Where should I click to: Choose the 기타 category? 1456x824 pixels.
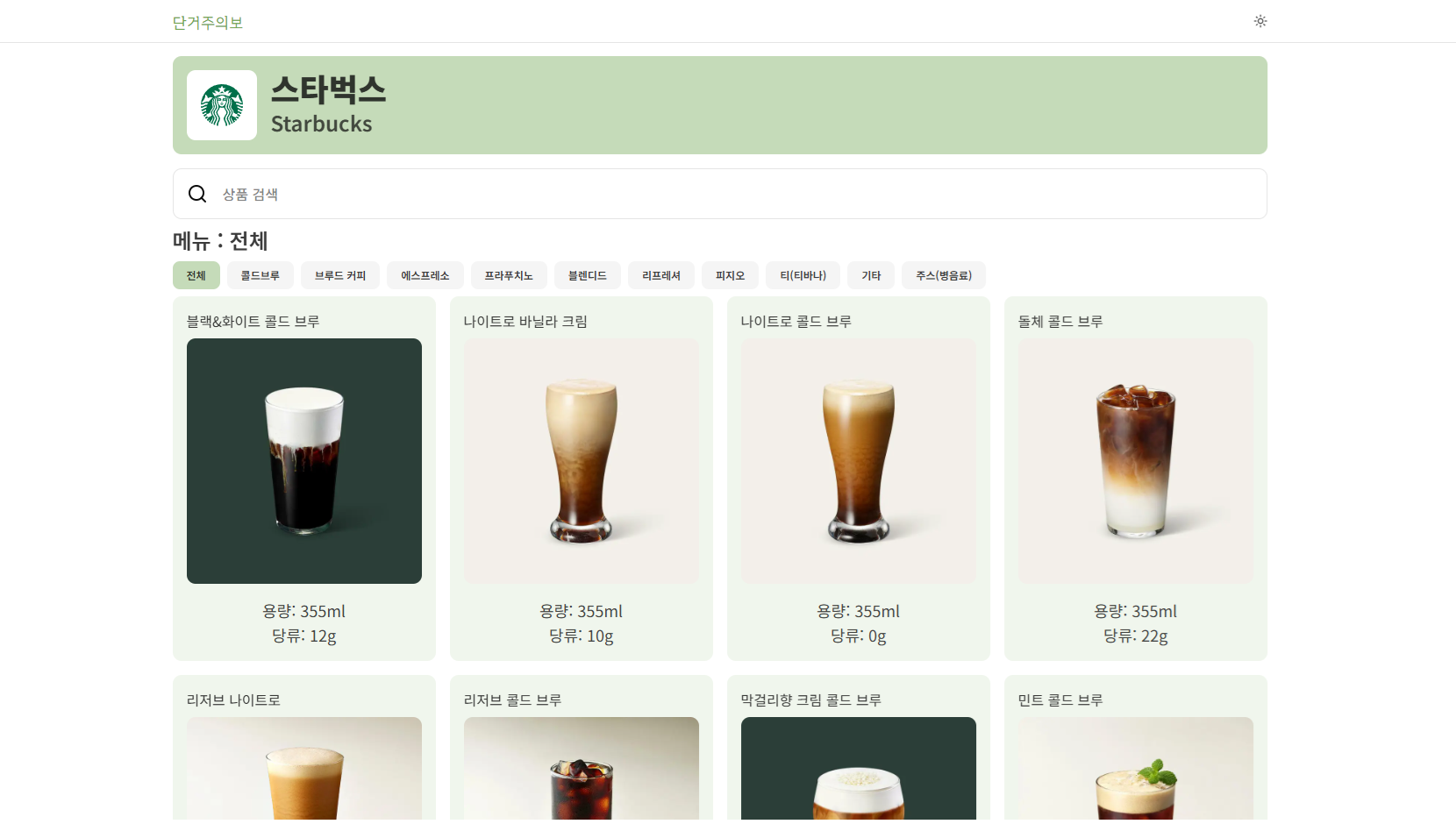[x=871, y=275]
